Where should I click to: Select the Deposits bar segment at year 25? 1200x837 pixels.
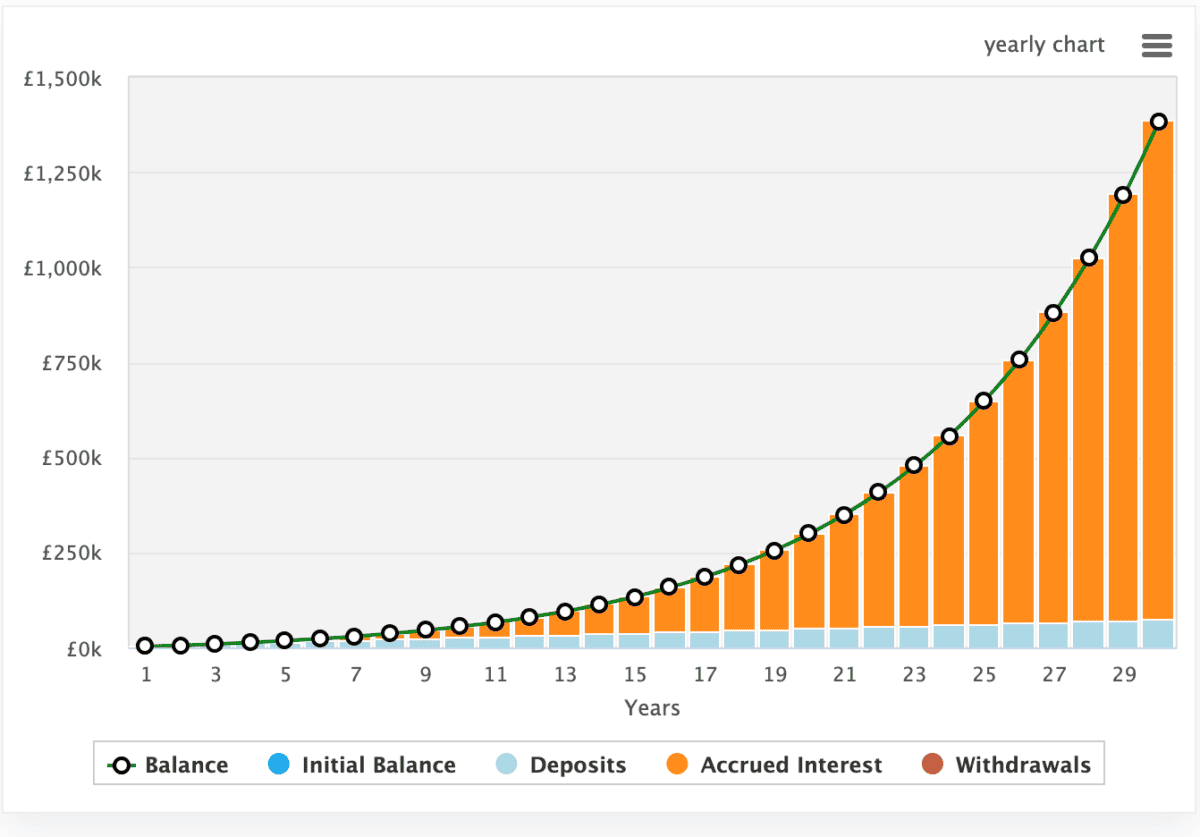[984, 636]
